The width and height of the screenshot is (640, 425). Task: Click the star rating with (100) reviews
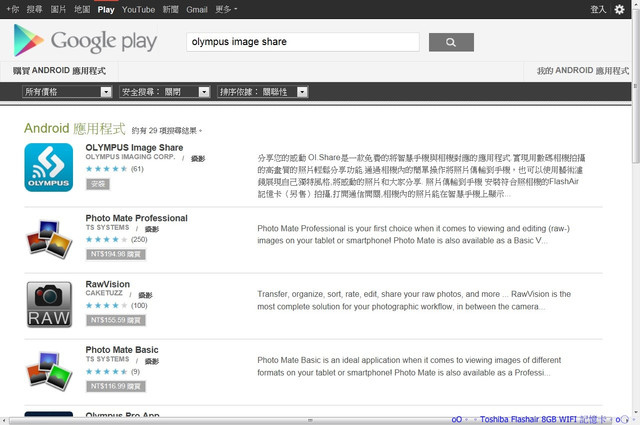pos(116,305)
